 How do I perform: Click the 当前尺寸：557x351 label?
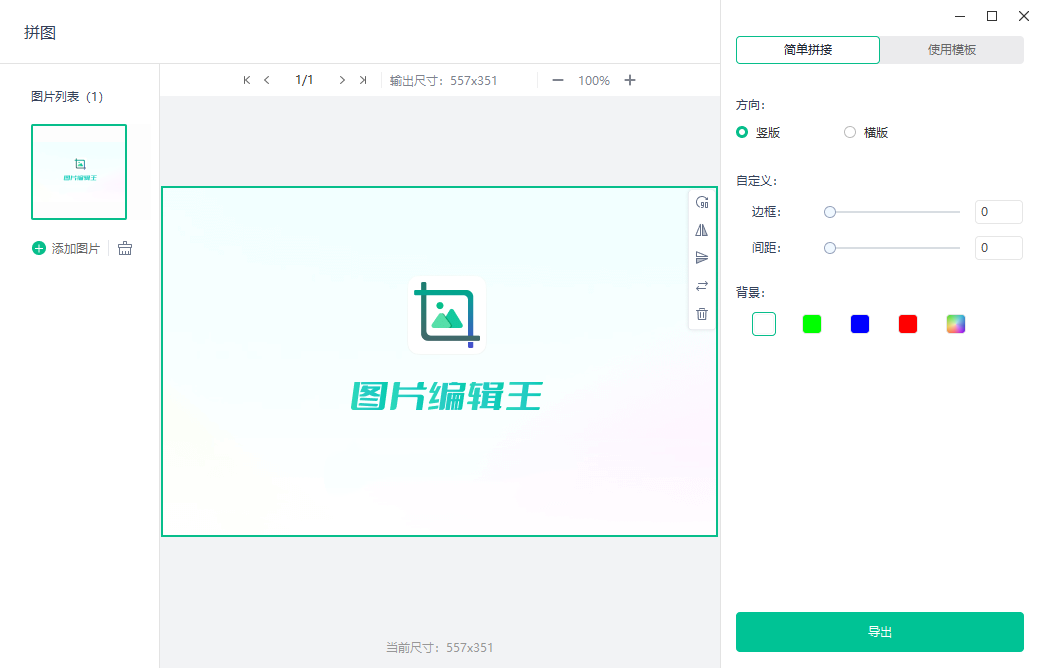click(x=440, y=647)
